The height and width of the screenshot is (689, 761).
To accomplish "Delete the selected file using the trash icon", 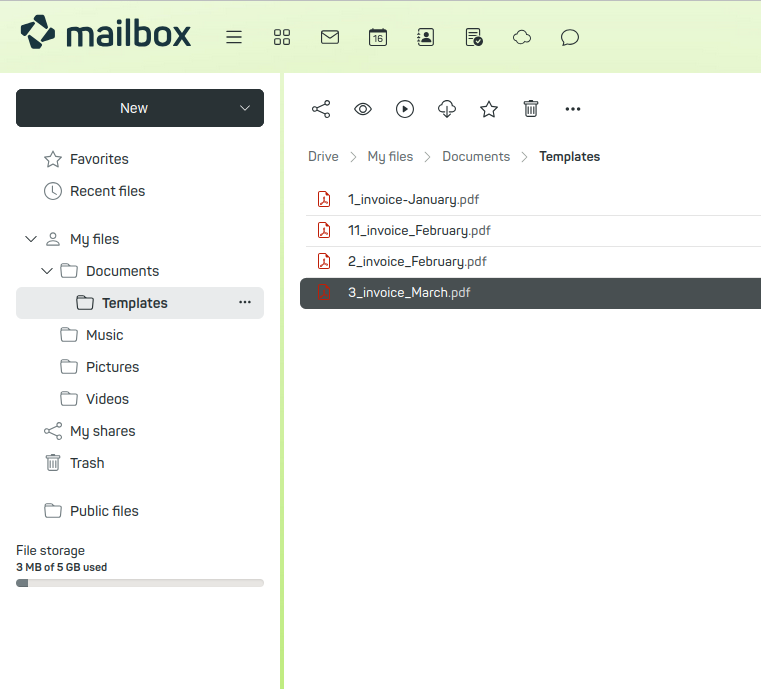I will tap(531, 109).
